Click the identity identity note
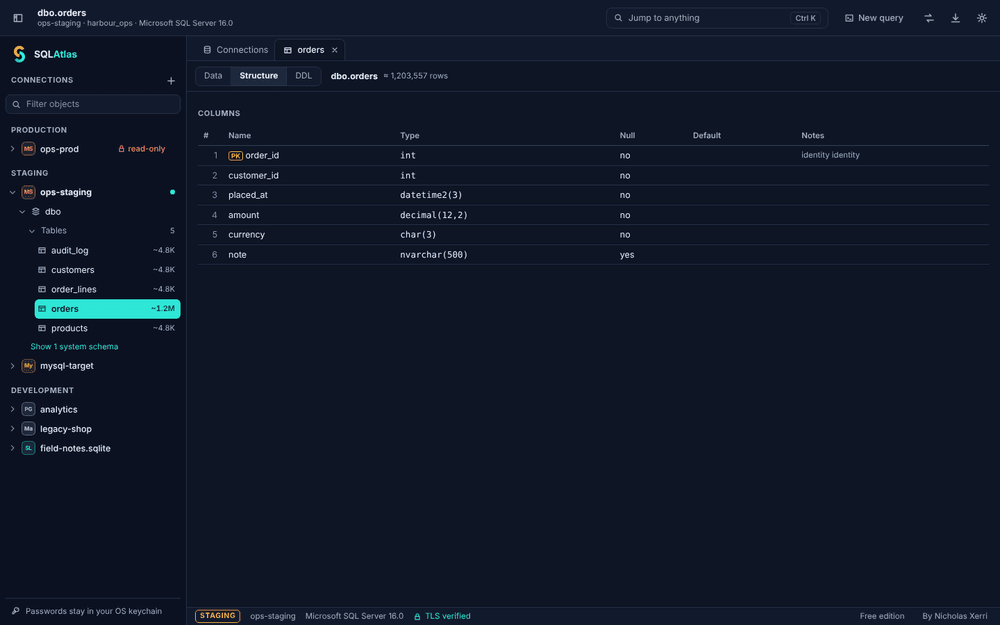1000x625 pixels. tap(830, 155)
